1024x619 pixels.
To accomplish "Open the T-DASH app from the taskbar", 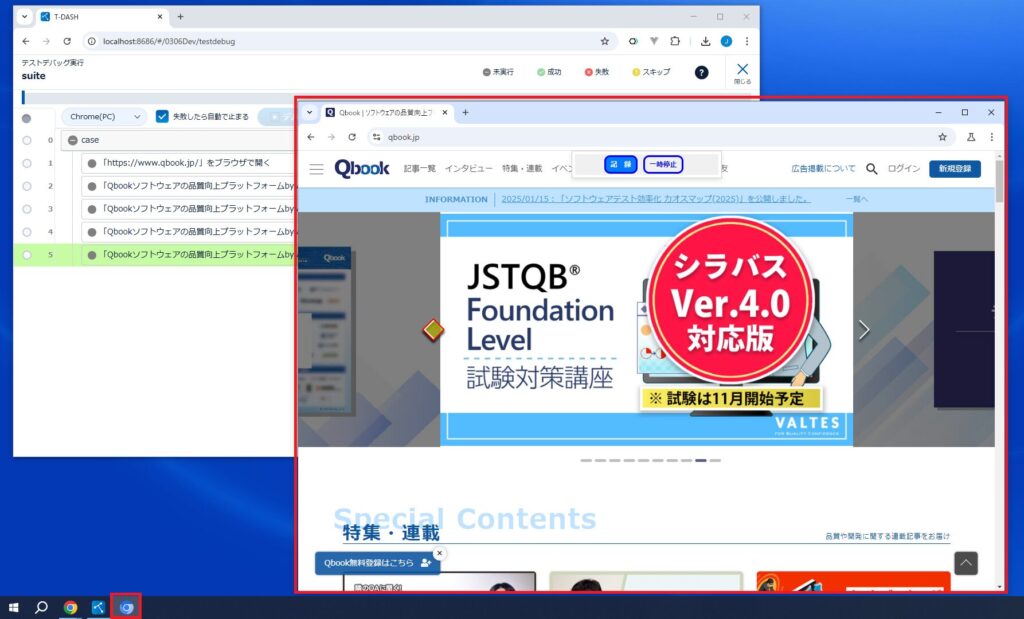I will (98, 608).
